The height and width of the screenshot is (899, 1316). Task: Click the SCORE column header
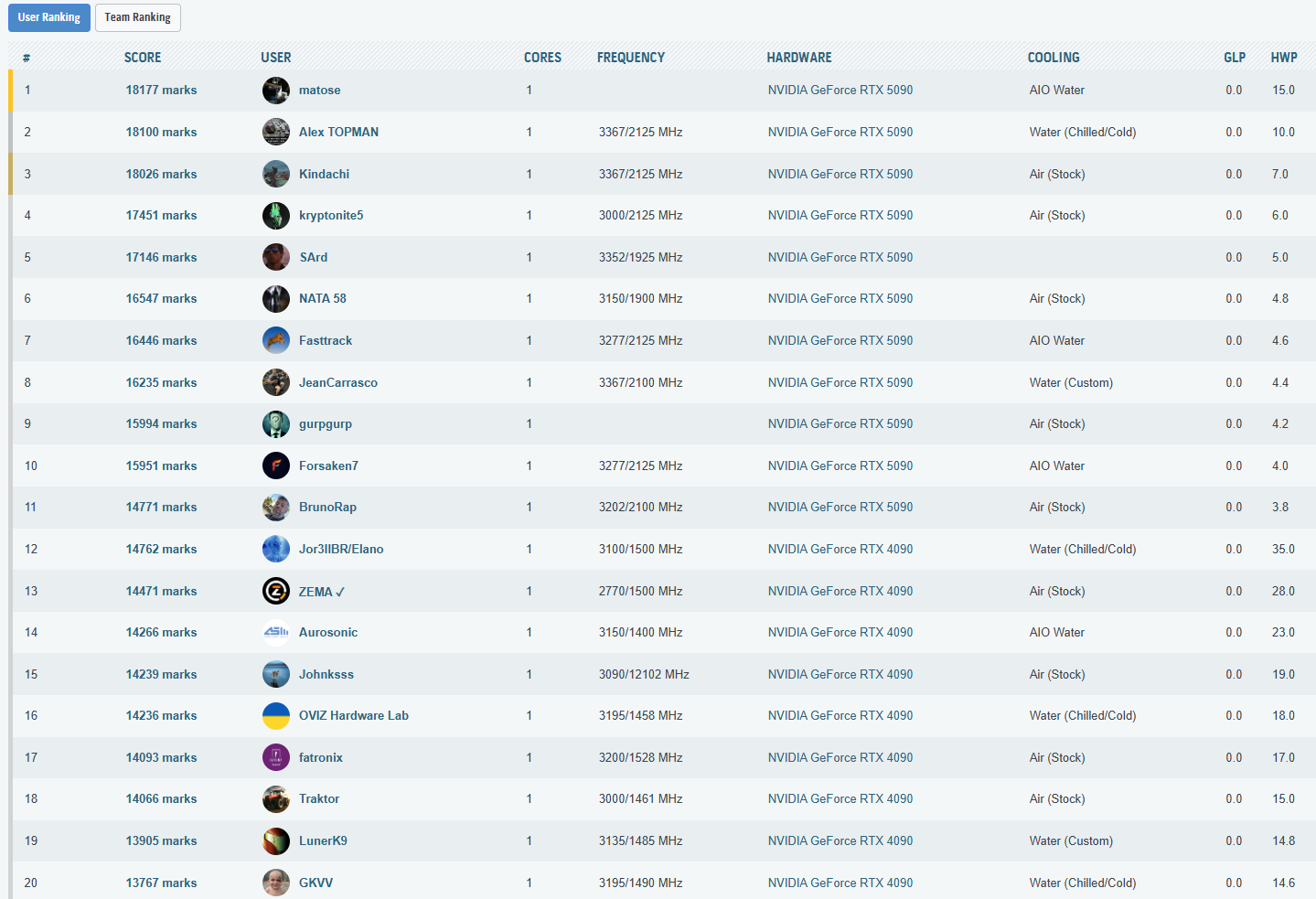click(x=143, y=58)
